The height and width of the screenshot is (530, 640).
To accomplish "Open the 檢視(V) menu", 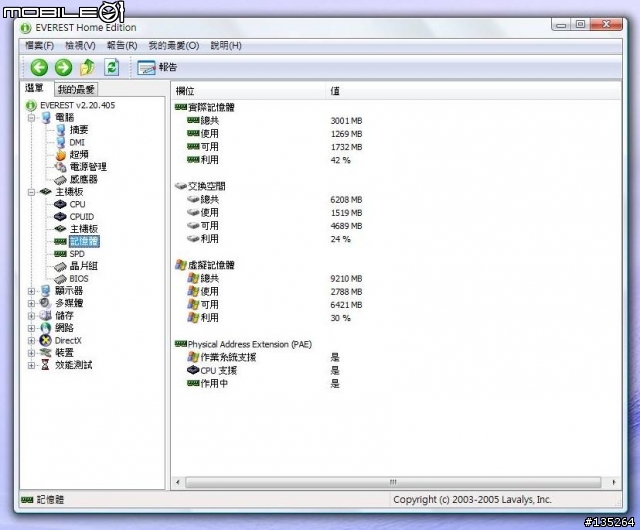I will [80, 45].
